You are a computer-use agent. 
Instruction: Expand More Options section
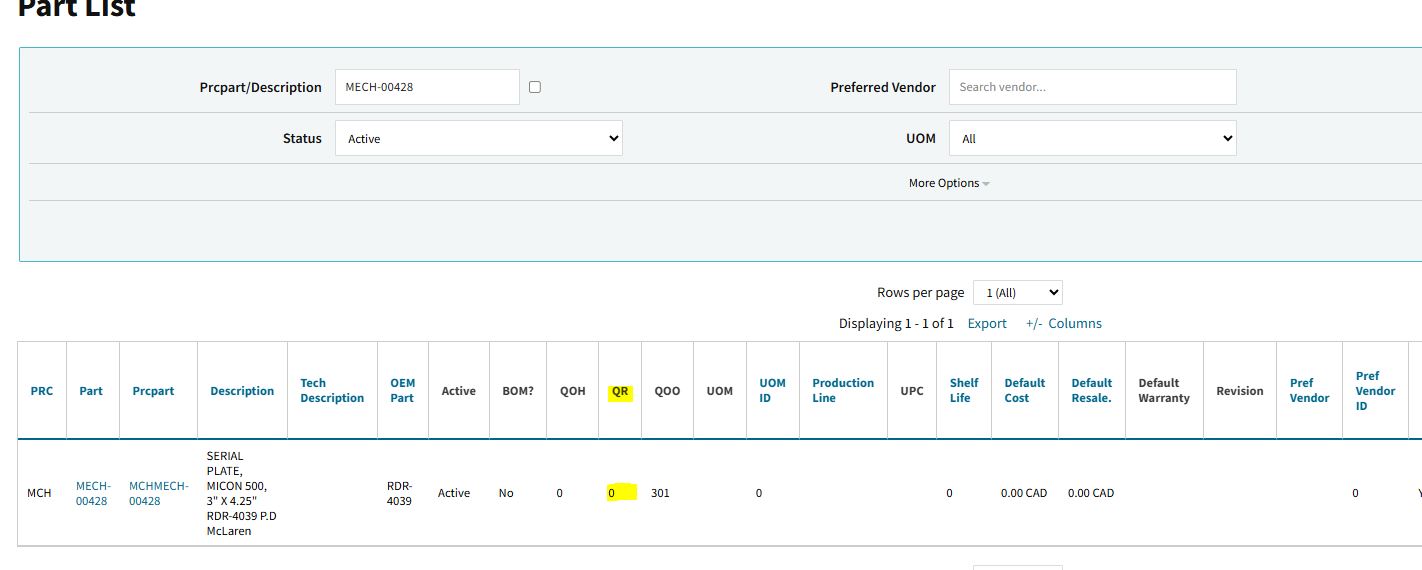click(948, 183)
